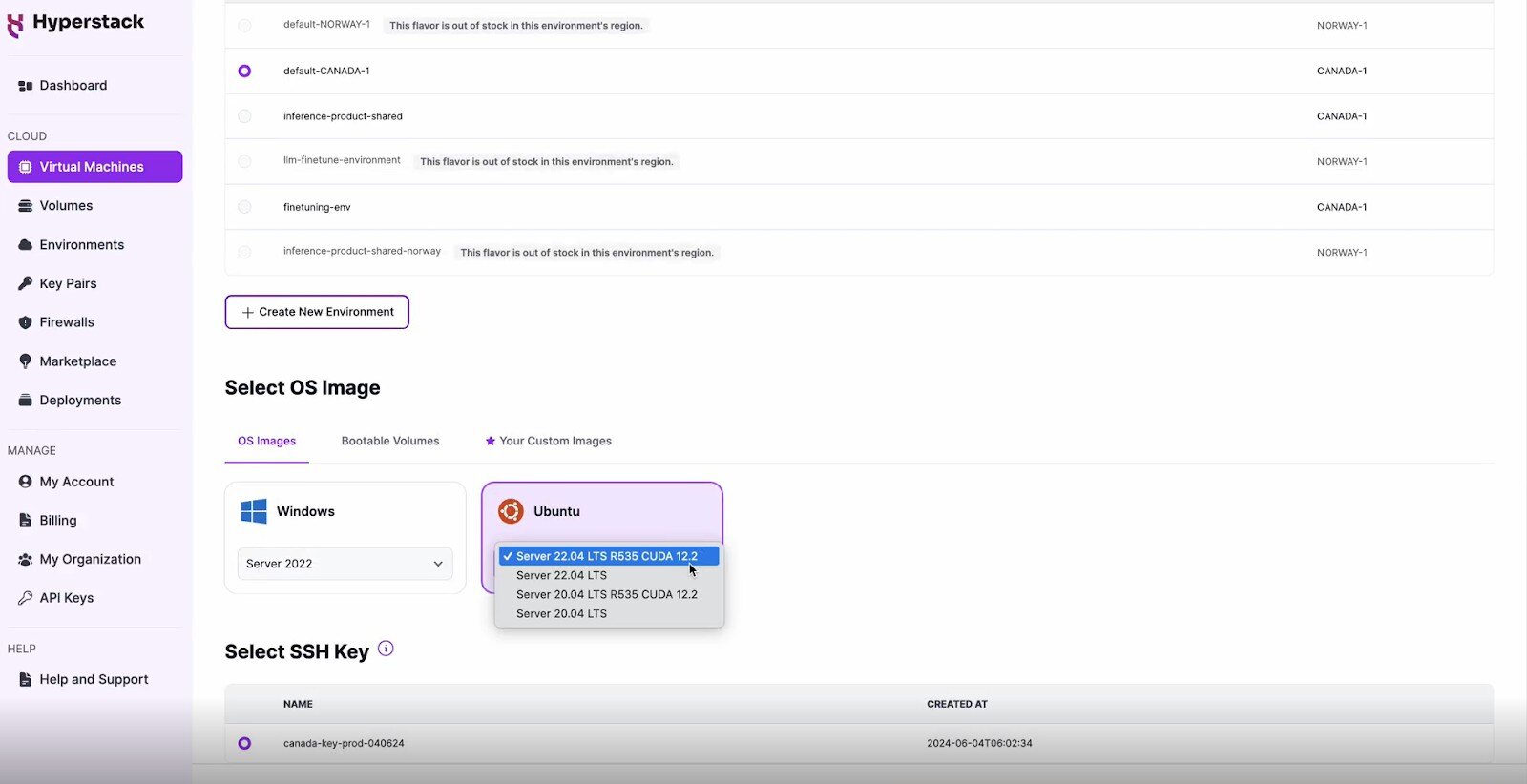Open Firewalls shield icon
The image size is (1527, 784).
pyautogui.click(x=26, y=322)
